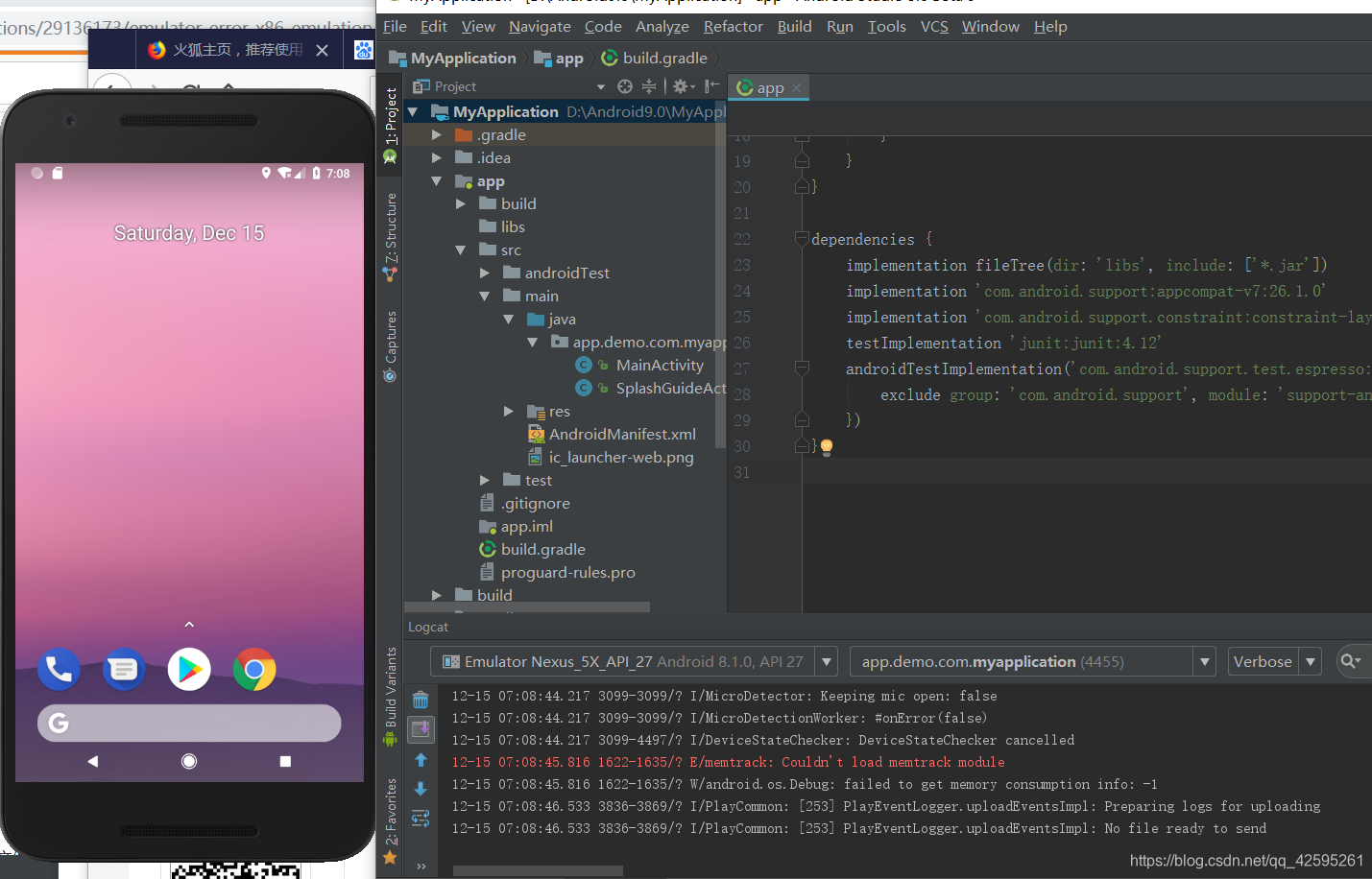Screen dimensions: 1372x879
Task: Collapse the app folder in the Project tree
Action: pyautogui.click(x=437, y=180)
